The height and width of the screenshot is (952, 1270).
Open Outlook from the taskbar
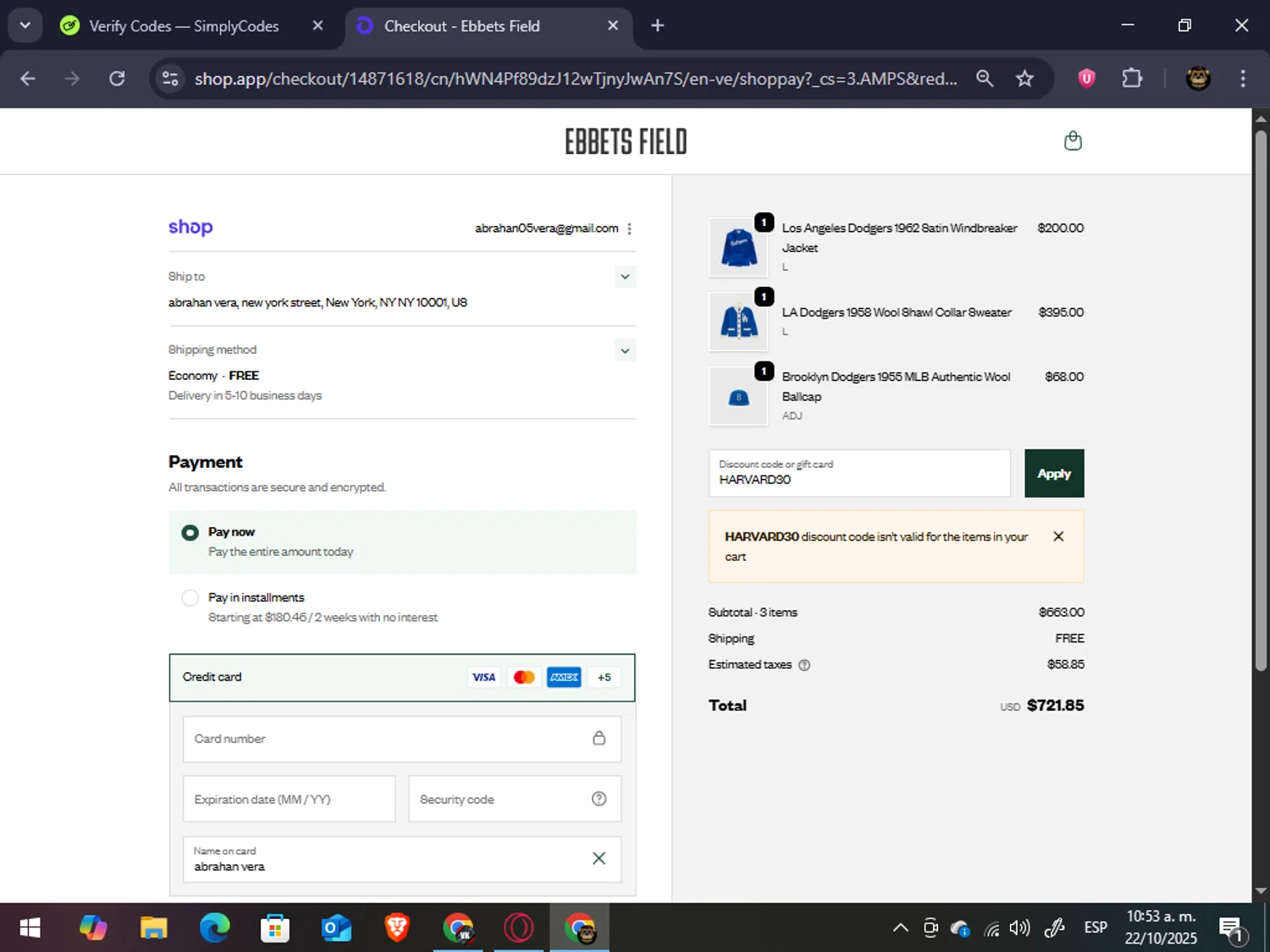336,928
